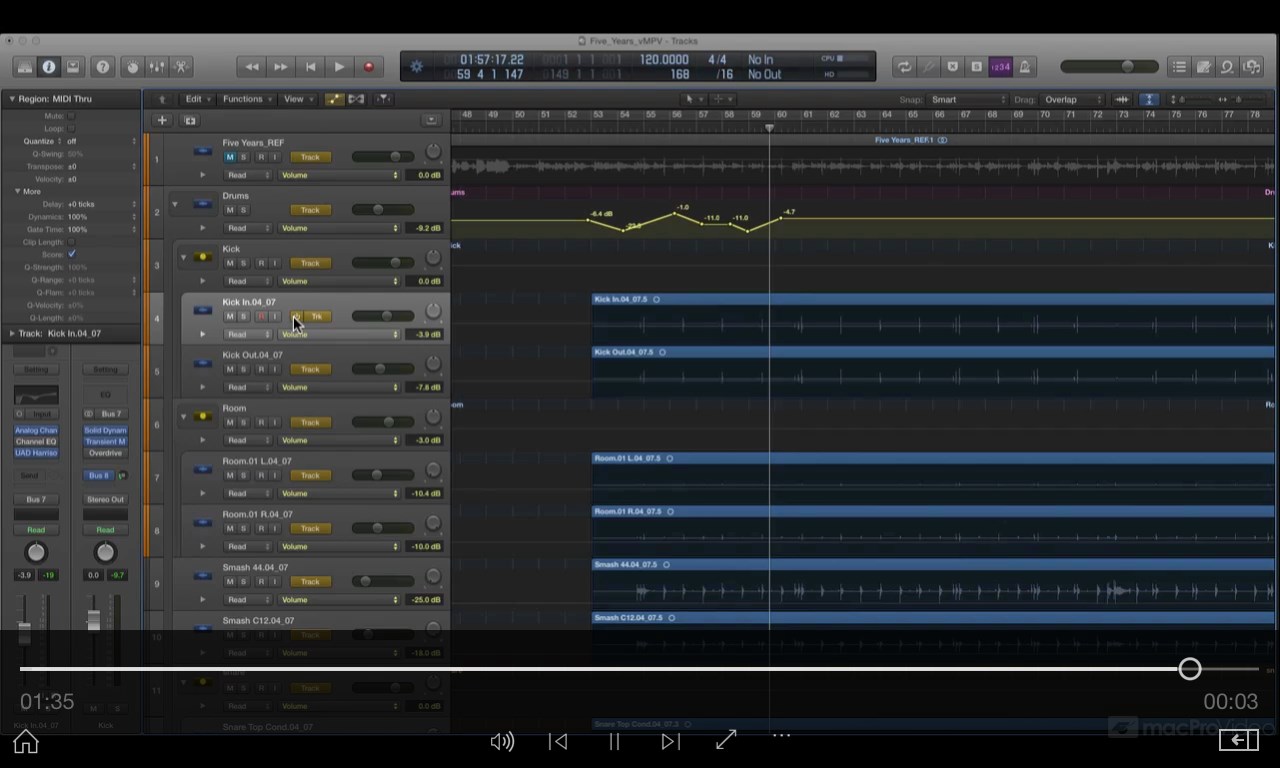Open the Functions menu in the tracks area
Image resolution: width=1280 pixels, height=768 pixels.
click(244, 99)
